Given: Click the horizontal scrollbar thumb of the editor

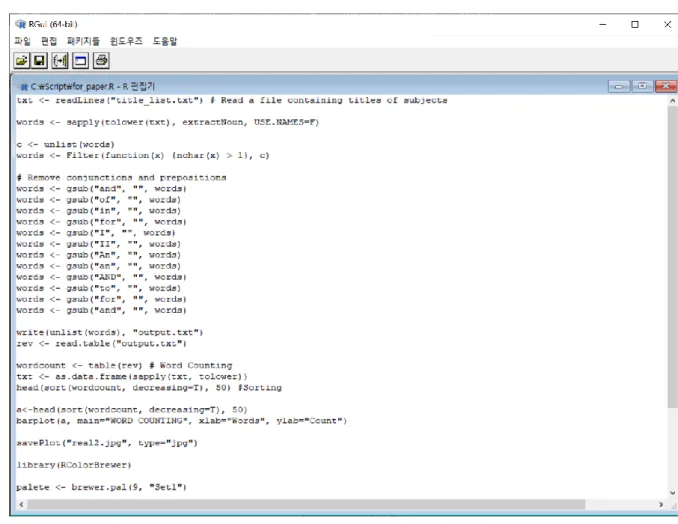Looking at the screenshot, I should [306, 505].
